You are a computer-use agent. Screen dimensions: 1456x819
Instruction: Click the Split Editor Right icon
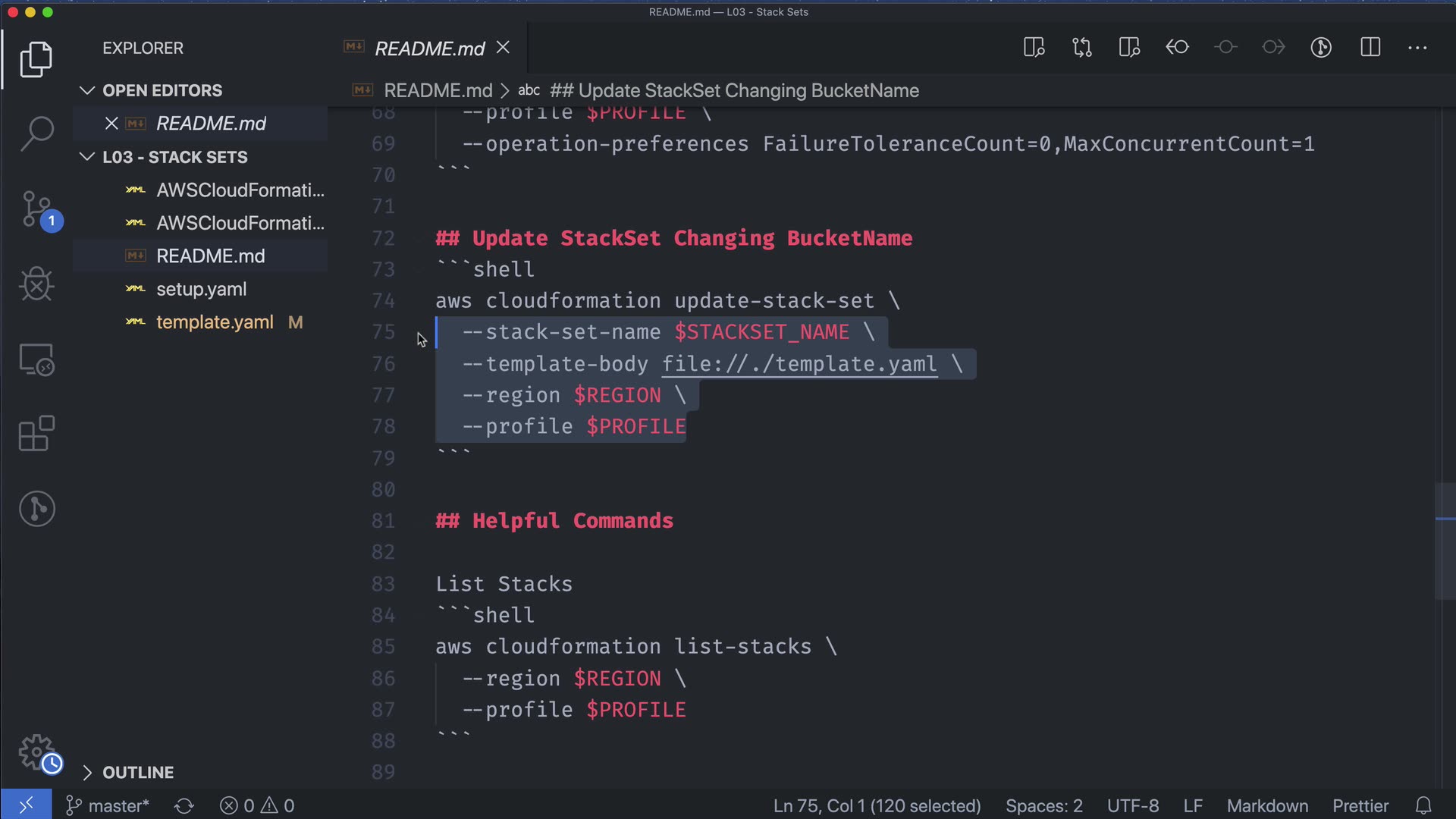coord(1370,48)
